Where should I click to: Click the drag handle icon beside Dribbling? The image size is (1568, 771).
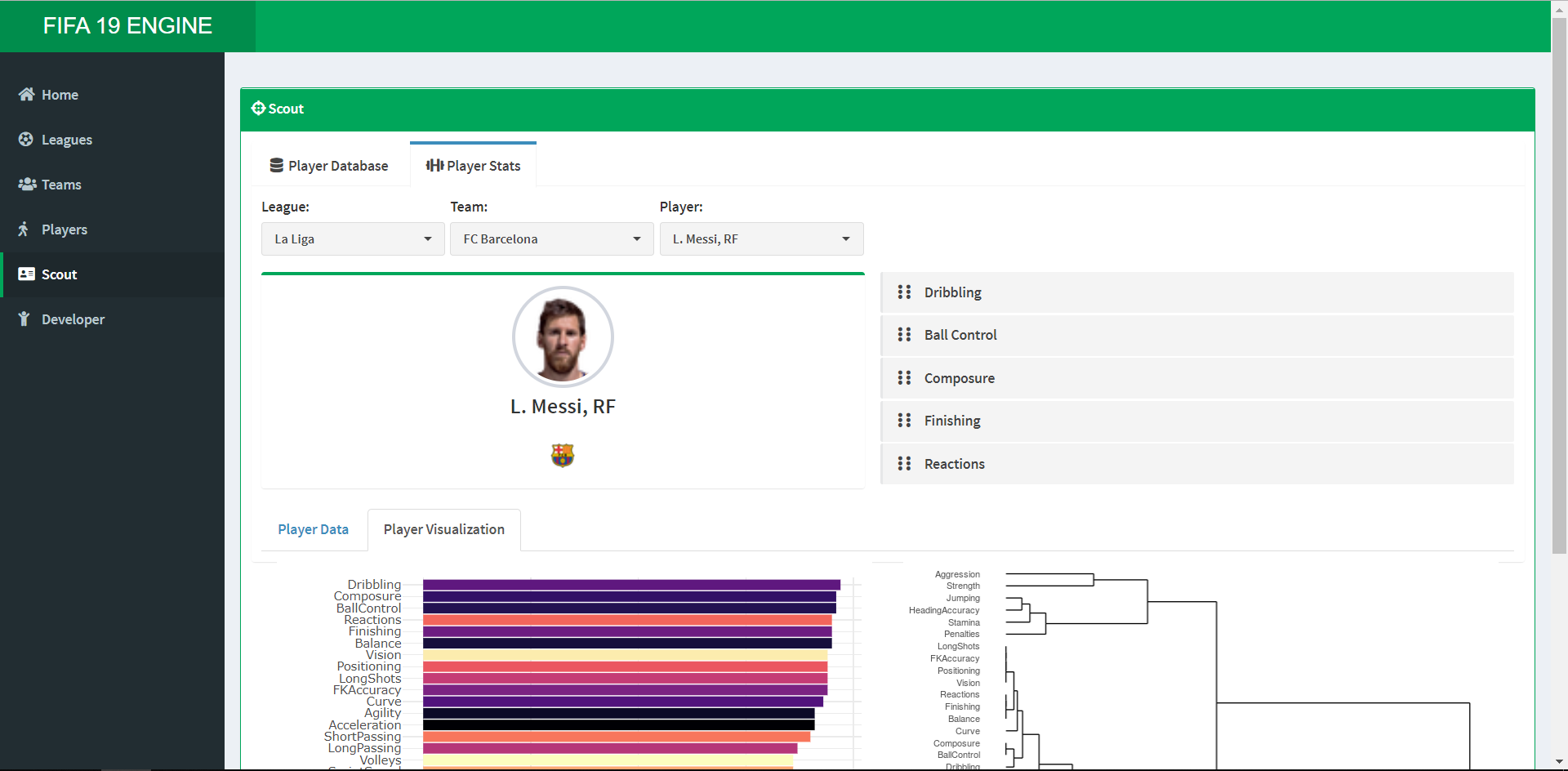(904, 292)
